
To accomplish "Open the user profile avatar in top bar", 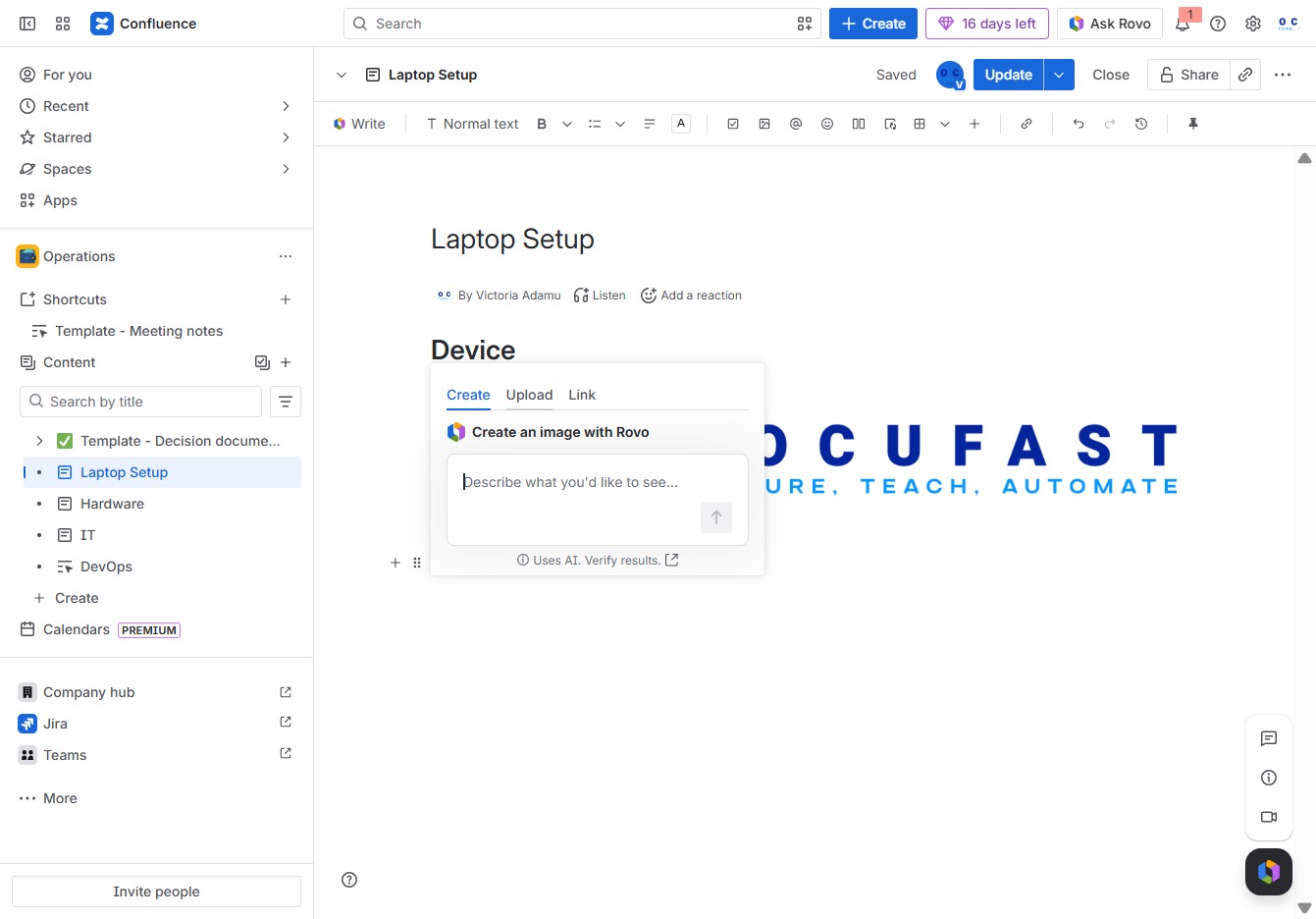I will point(1289,24).
